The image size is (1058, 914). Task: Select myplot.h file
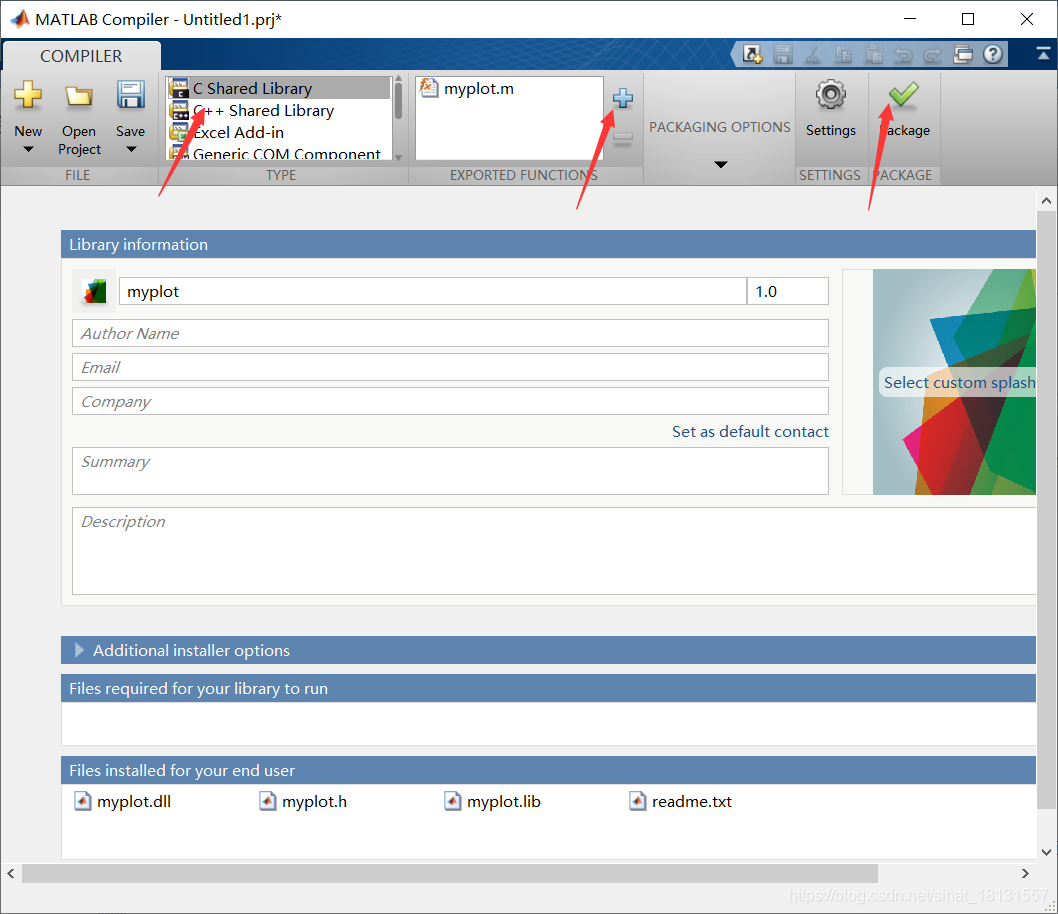(x=303, y=801)
